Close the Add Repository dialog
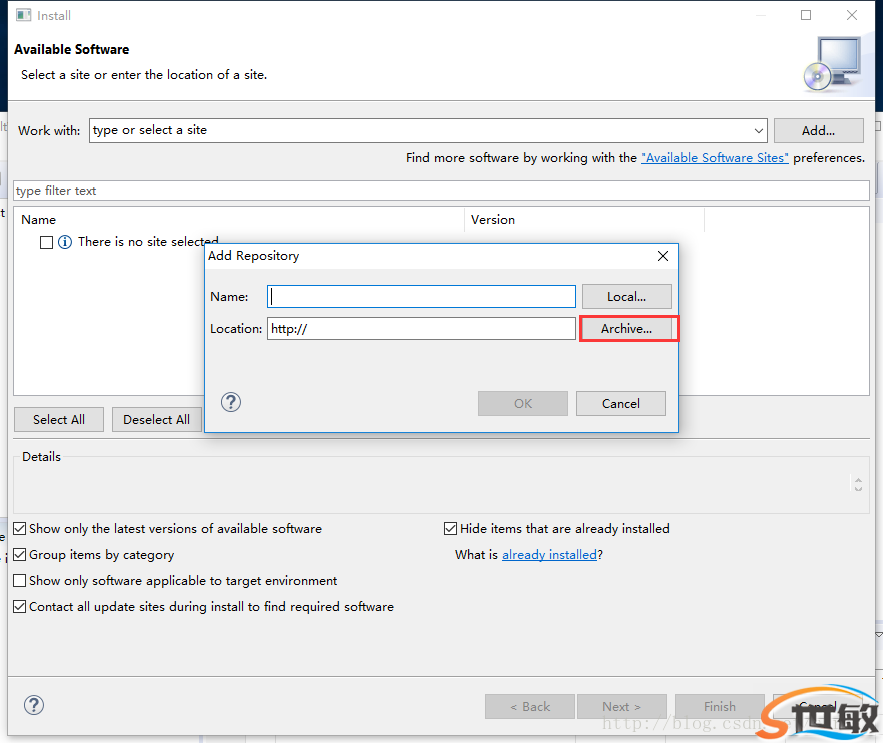 coord(663,256)
